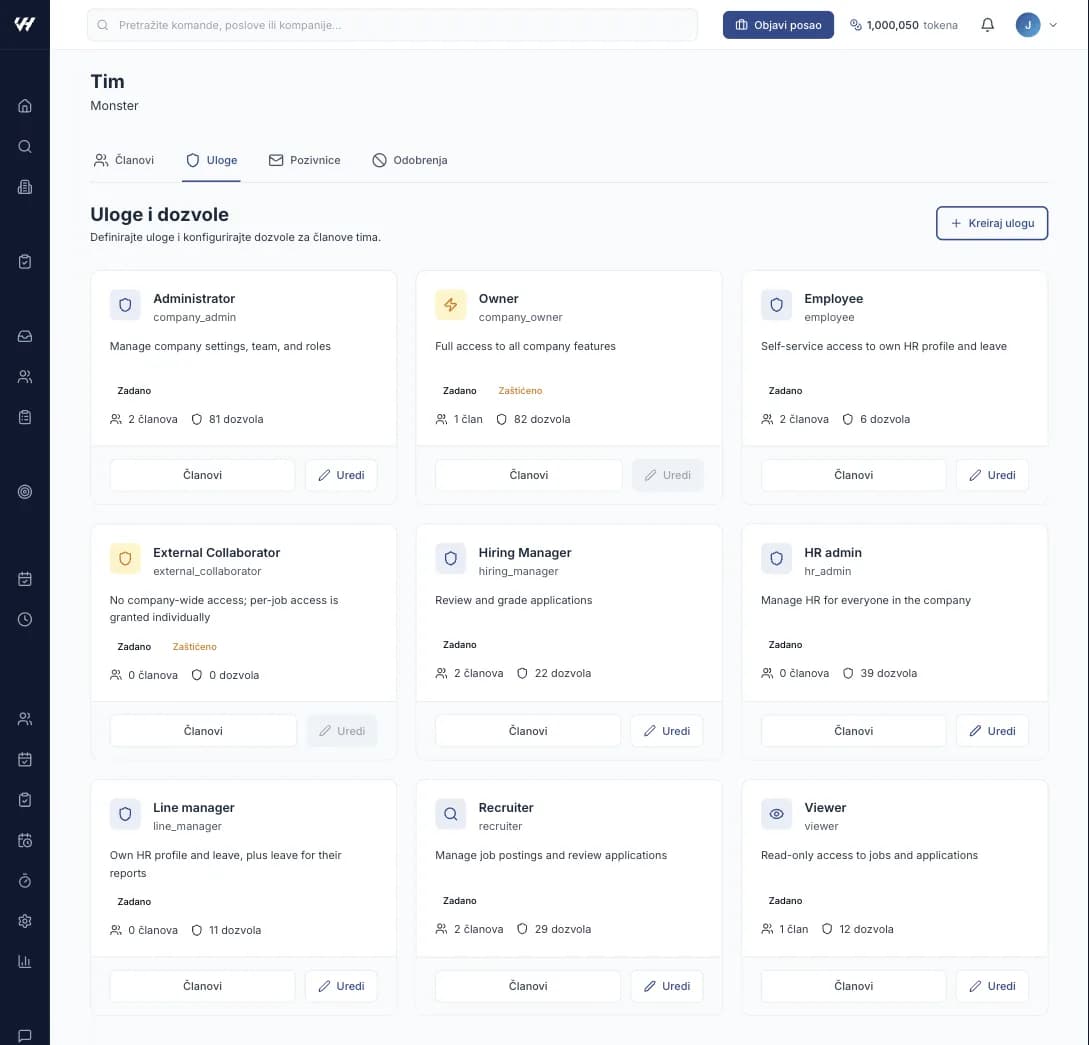
Task: Click the Zaštićeno badge on Owner card
Action: click(520, 391)
